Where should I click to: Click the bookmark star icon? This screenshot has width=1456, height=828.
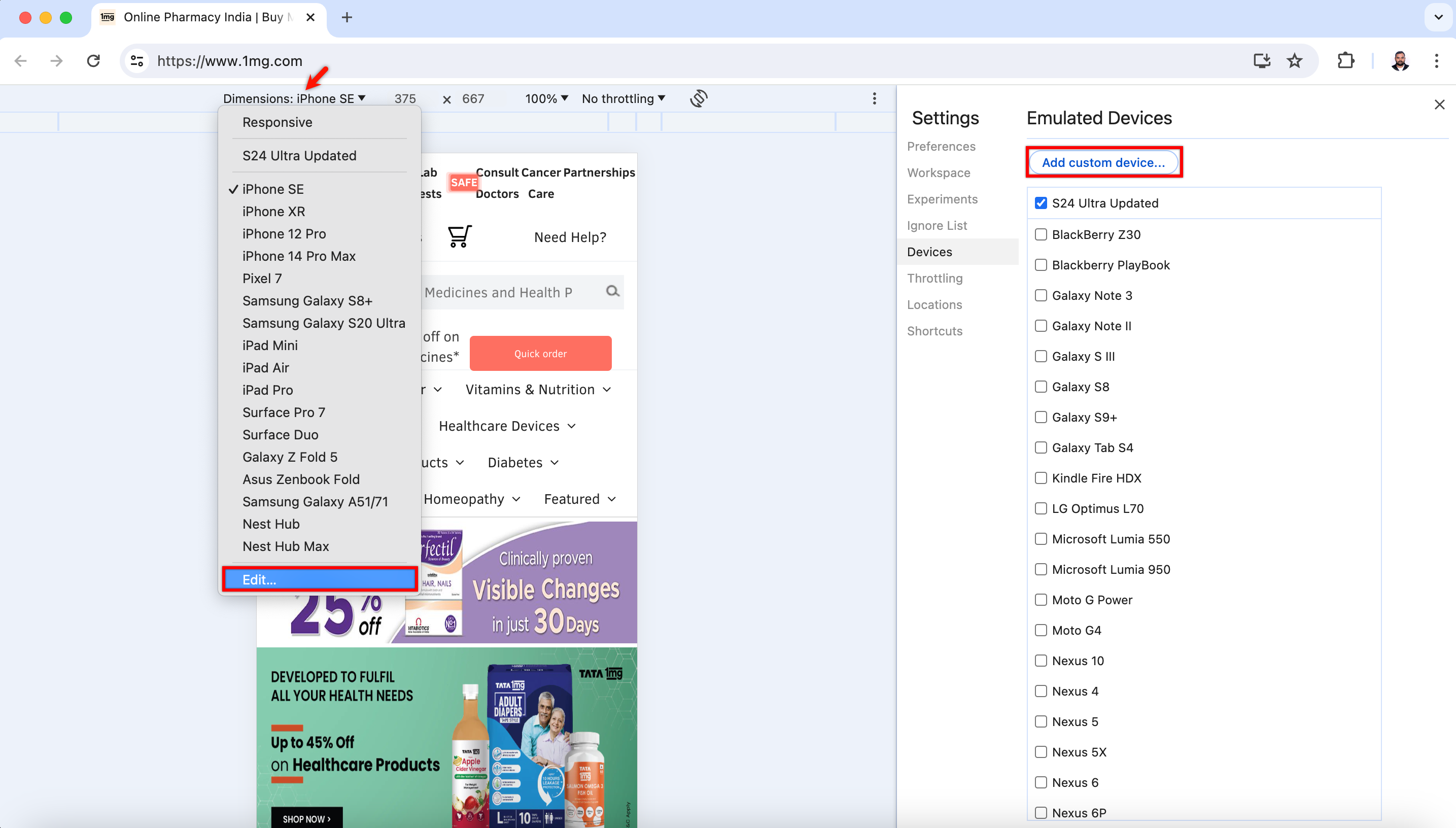1295,61
